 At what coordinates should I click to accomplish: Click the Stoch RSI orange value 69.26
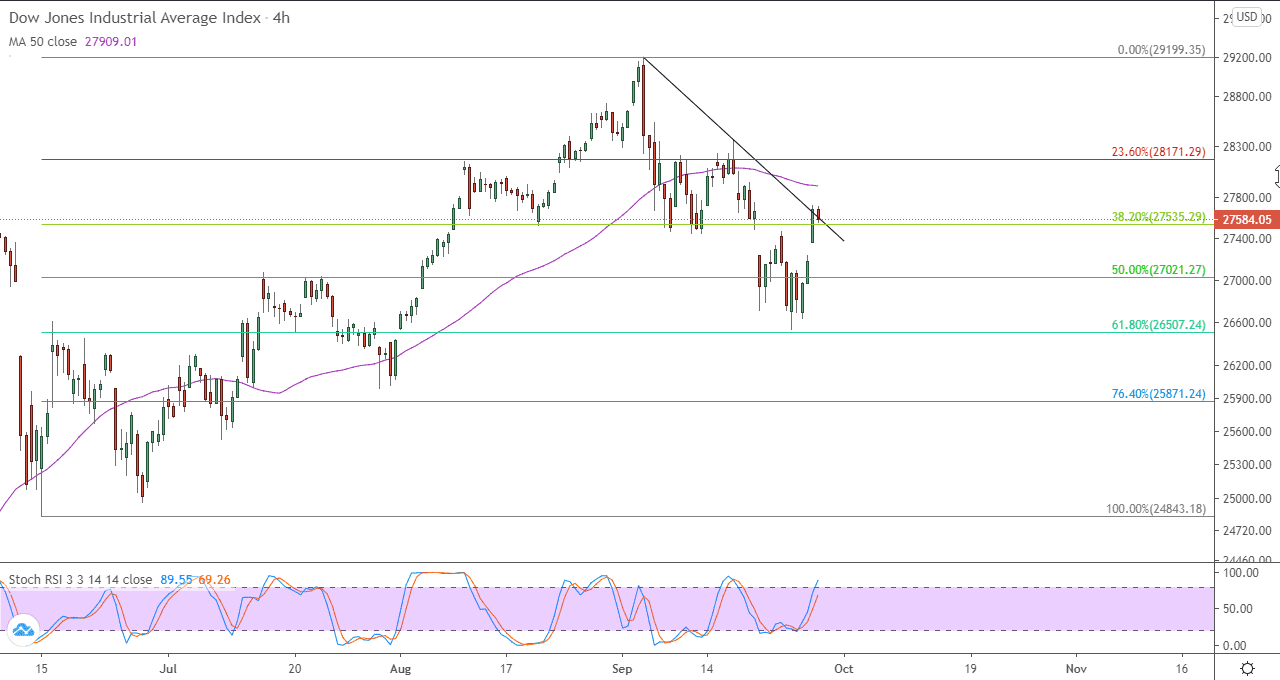(214, 579)
